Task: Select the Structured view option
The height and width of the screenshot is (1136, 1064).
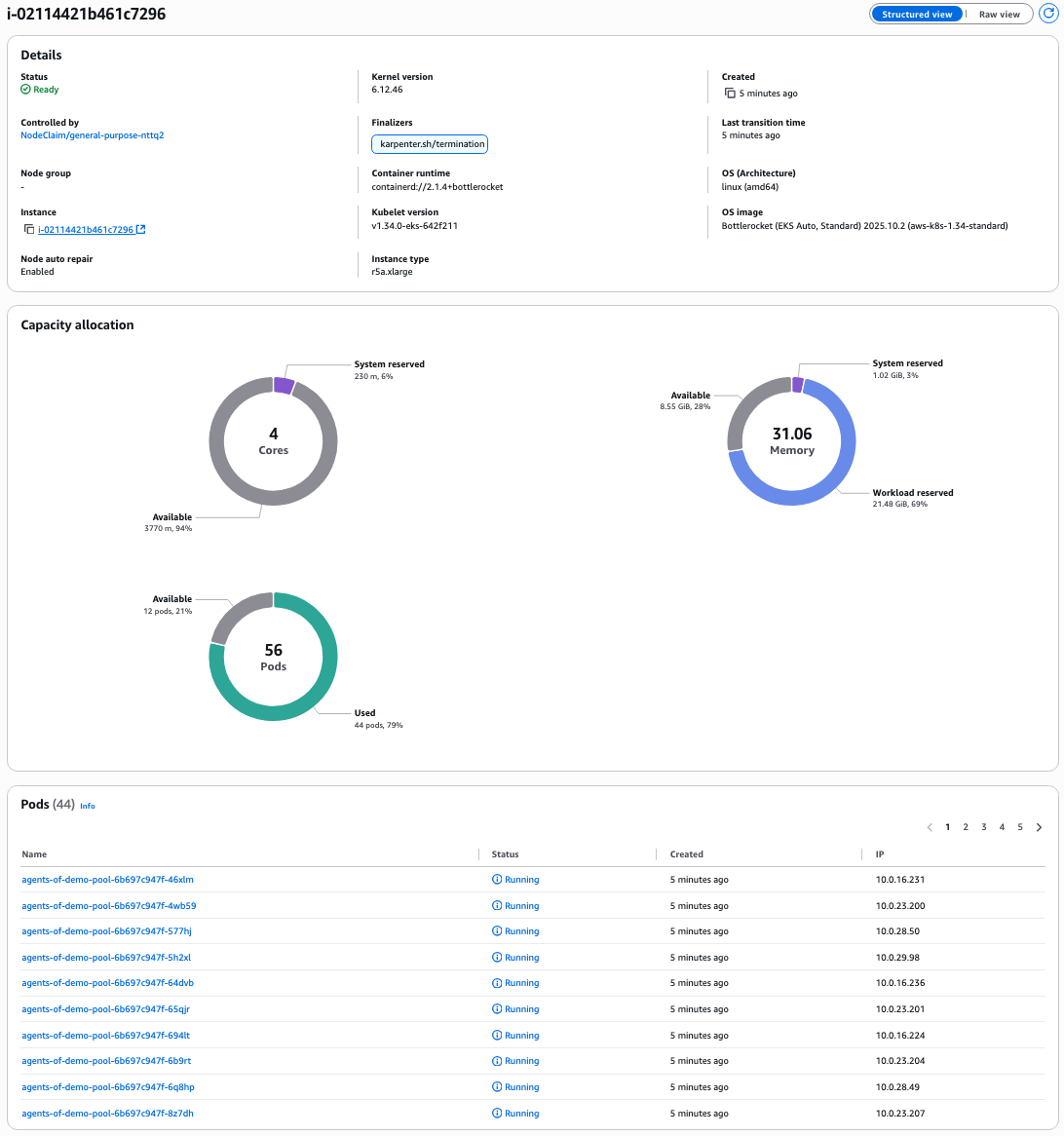Action: 916,14
